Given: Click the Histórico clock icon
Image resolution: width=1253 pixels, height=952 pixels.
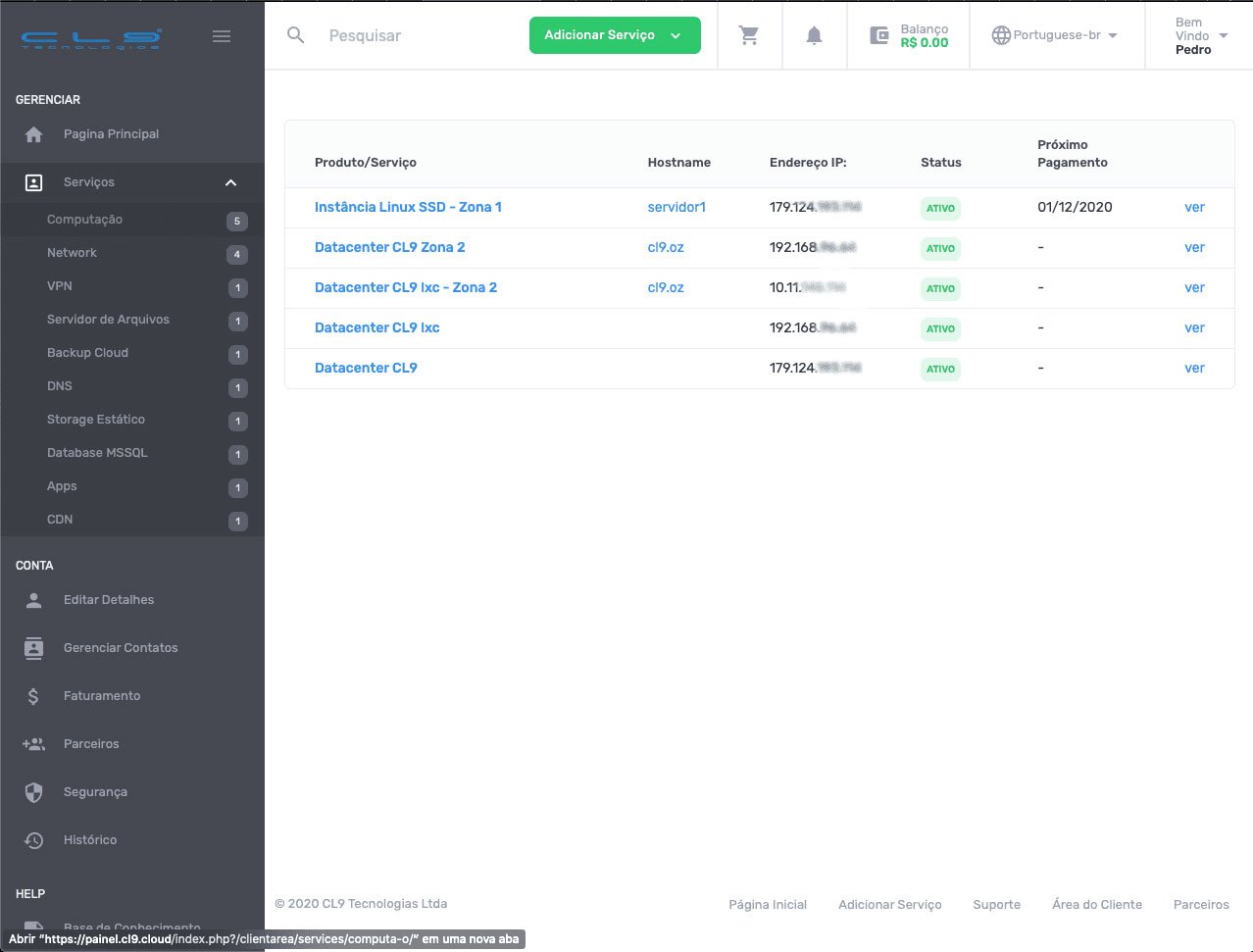Looking at the screenshot, I should coord(34,840).
